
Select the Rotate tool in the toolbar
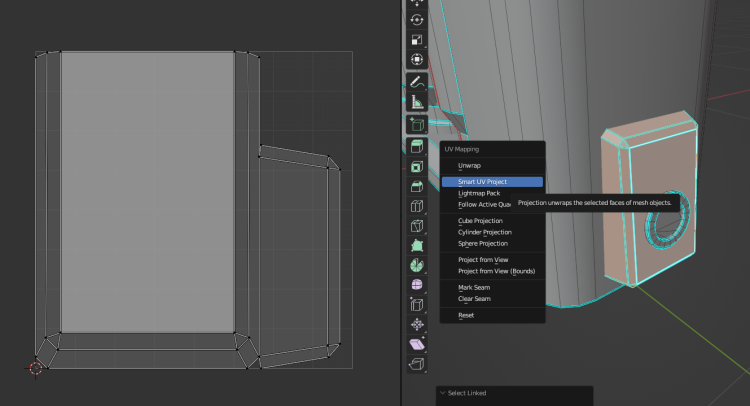coord(417,20)
